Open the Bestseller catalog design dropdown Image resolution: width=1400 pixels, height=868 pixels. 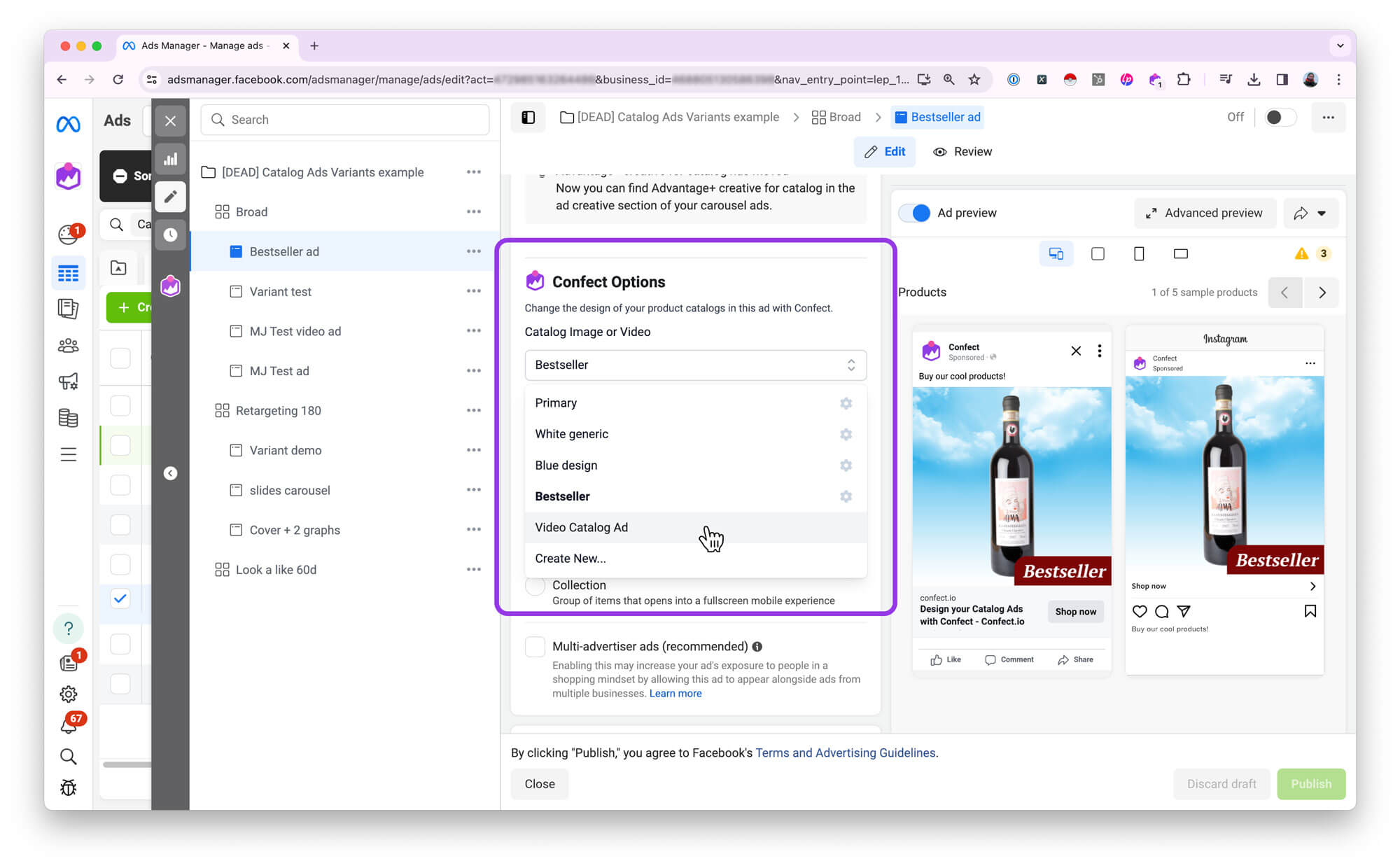coord(695,365)
